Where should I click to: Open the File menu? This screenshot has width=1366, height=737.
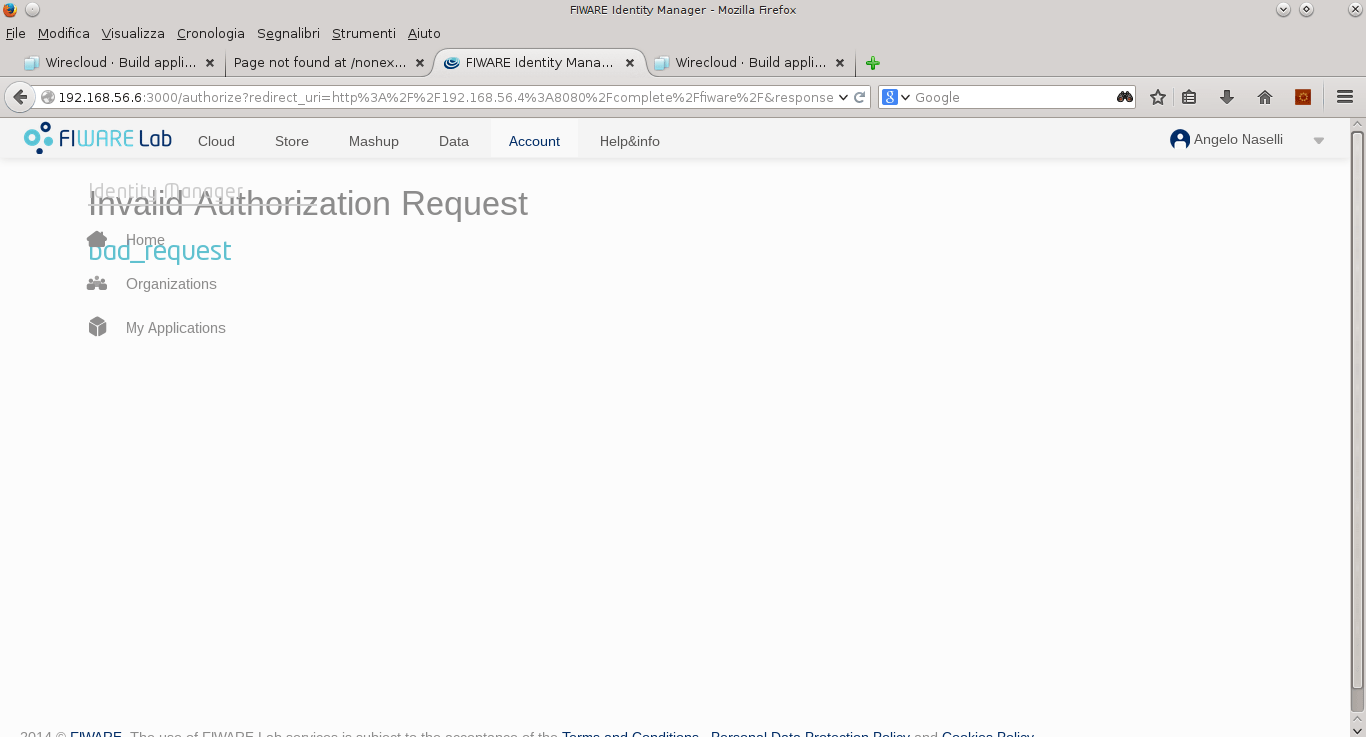pyautogui.click(x=16, y=33)
